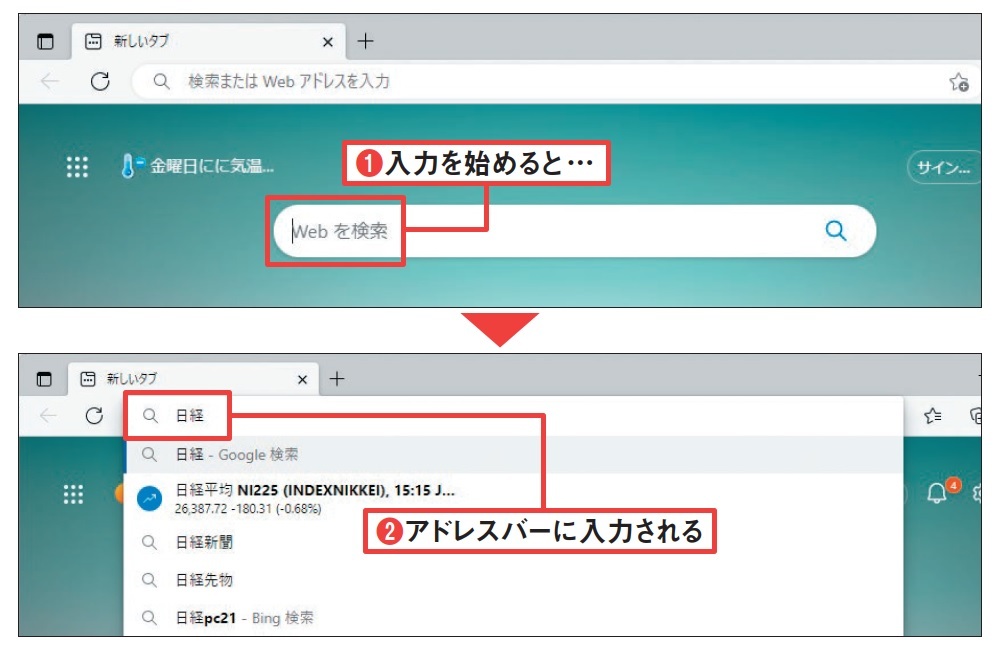Choose the 日経pc21 - Bing 検索 suggestion
1001x647 pixels.
[x=513, y=618]
